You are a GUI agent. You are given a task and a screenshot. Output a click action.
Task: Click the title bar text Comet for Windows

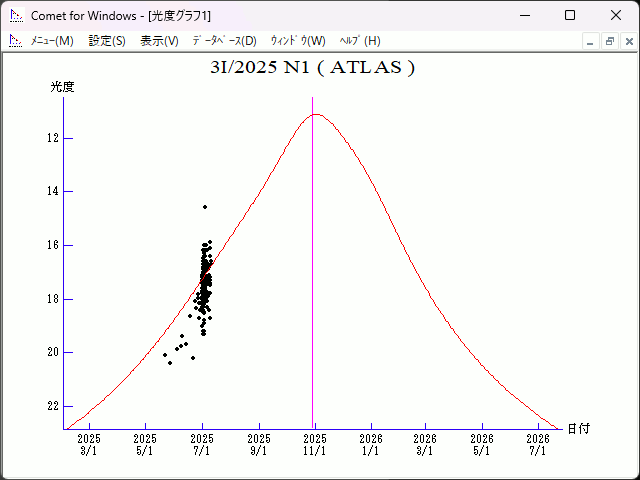click(84, 16)
